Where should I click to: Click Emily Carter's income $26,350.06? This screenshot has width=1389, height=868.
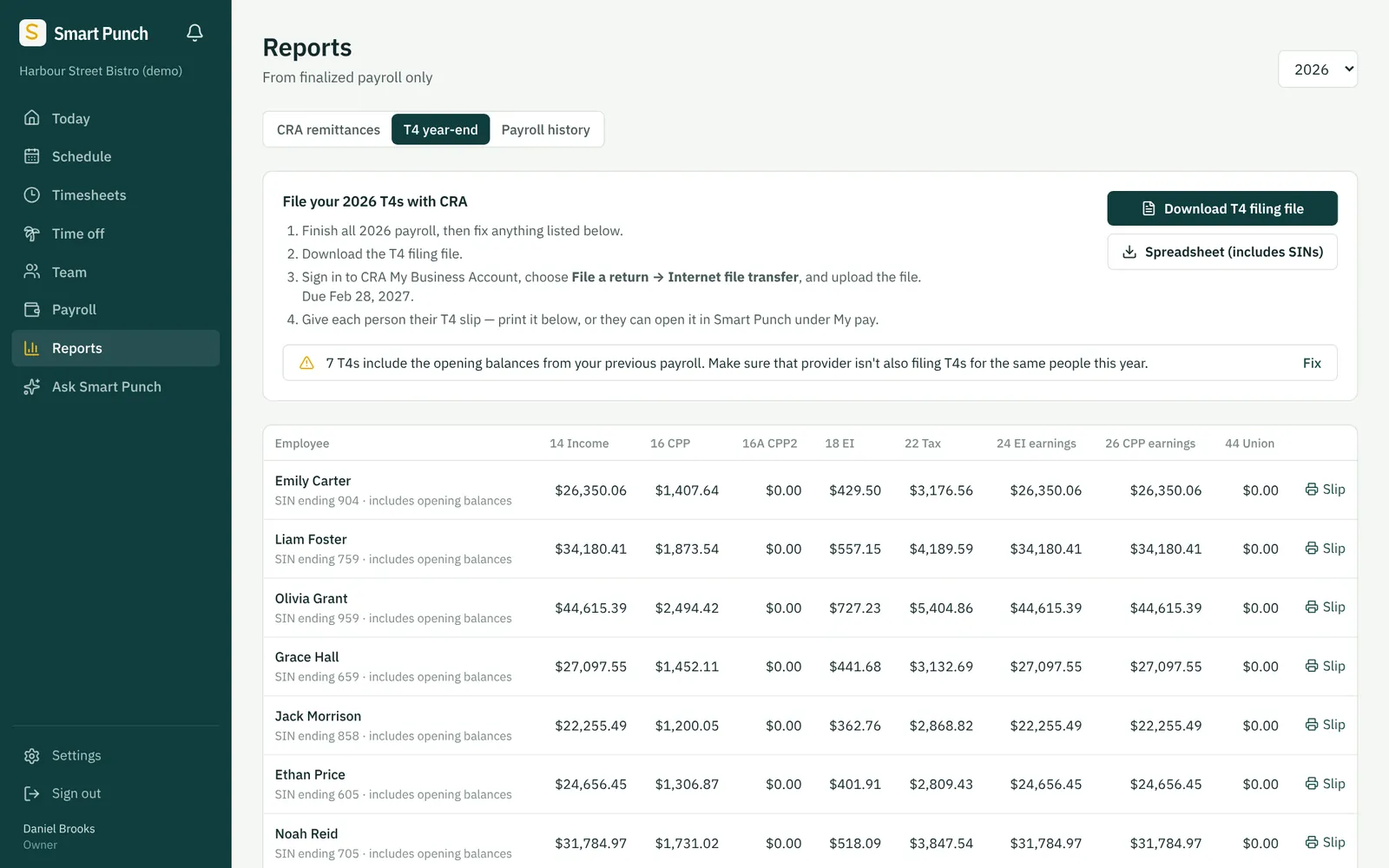pos(590,490)
